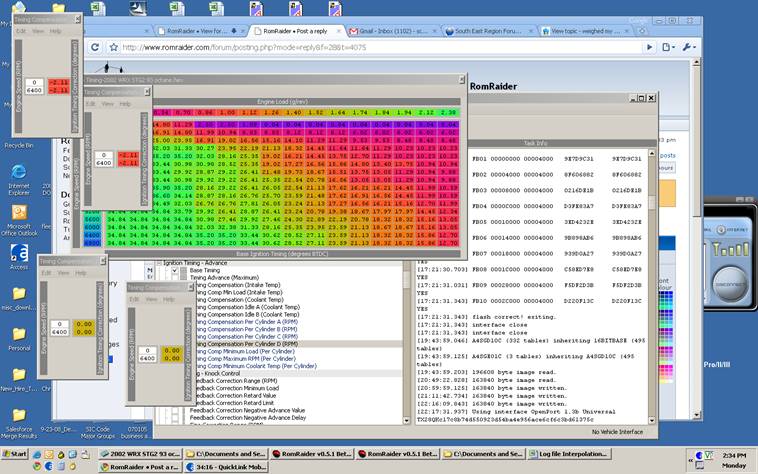The height and width of the screenshot is (474, 758).
Task: Open the Salesforce Merge Results folder
Action: pos(18,415)
